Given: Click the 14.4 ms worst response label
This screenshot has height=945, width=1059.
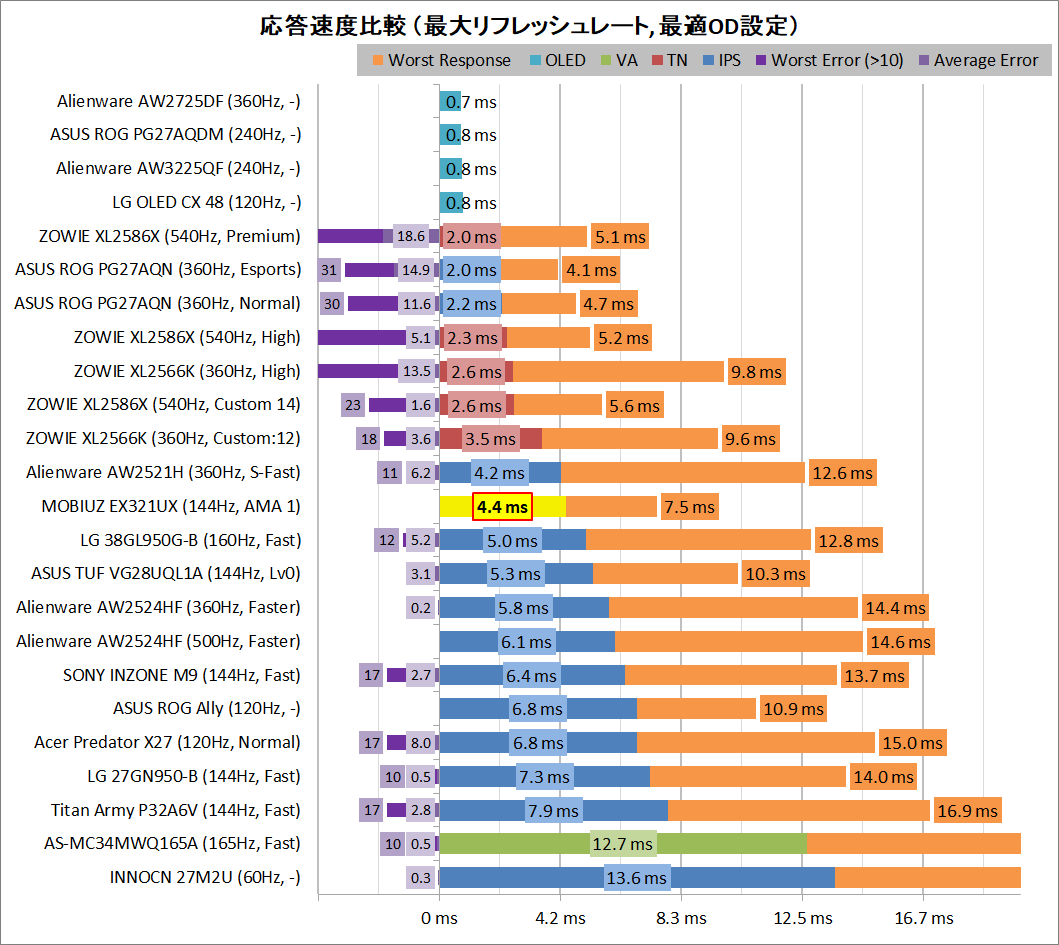Looking at the screenshot, I should (x=896, y=608).
